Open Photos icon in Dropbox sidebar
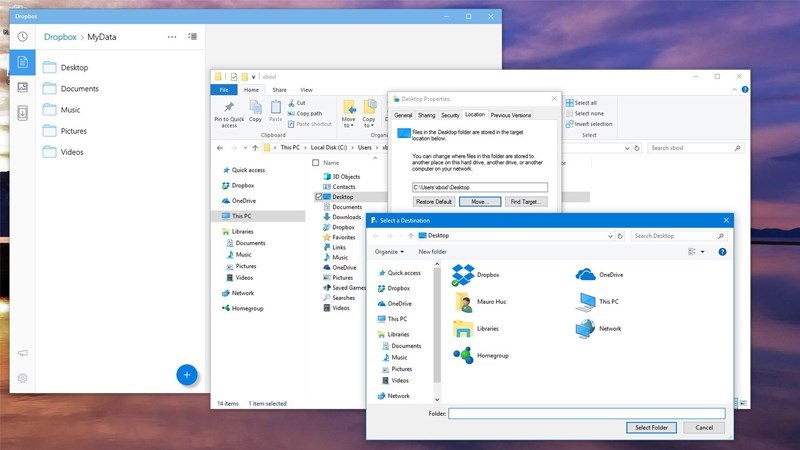The height and width of the screenshot is (450, 800). tap(22, 87)
